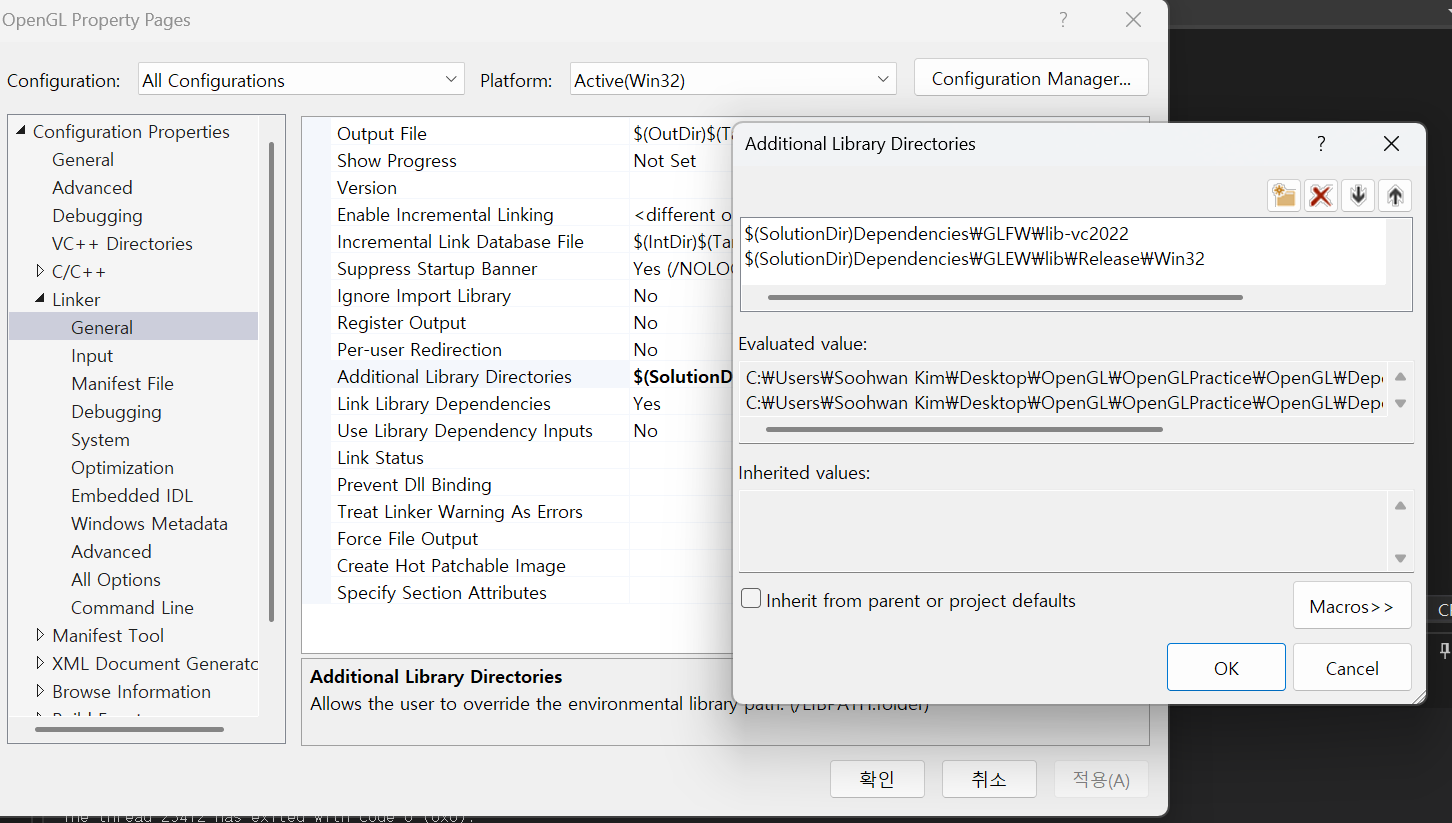Viewport: 1452px width, 823px height.
Task: Select the GLFW lib-vc2022 directory line
Action: 936,233
